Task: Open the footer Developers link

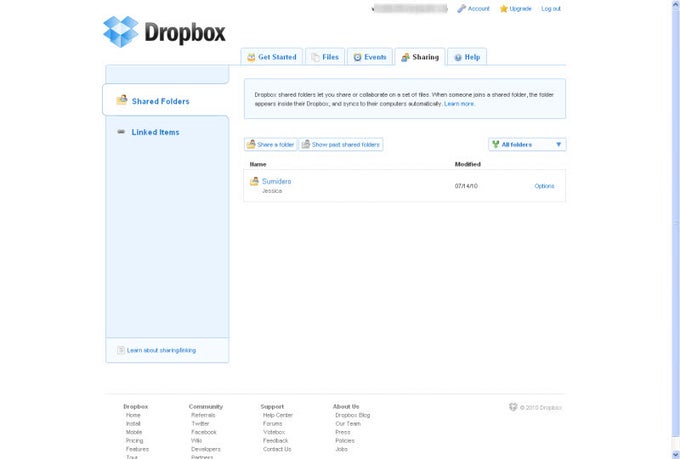Action: (206, 449)
